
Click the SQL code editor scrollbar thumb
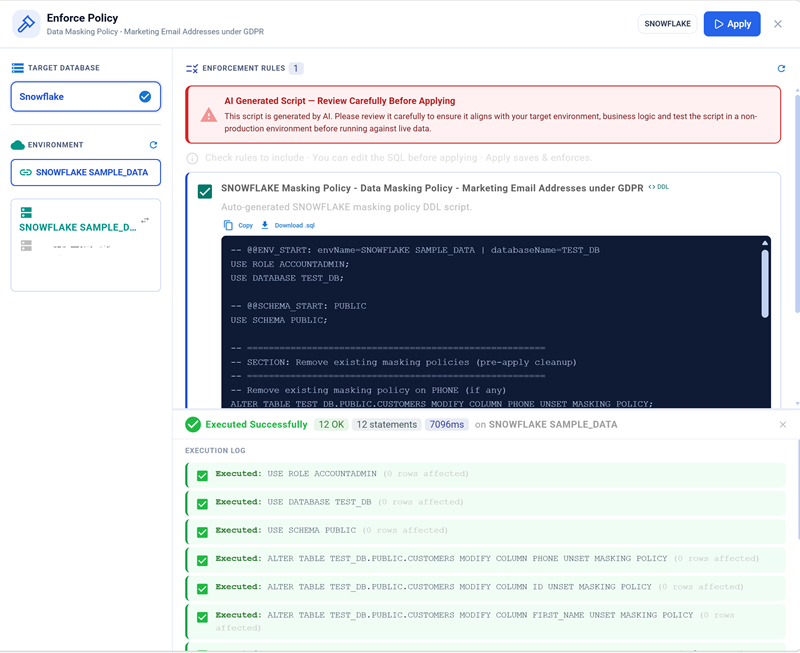coord(765,284)
